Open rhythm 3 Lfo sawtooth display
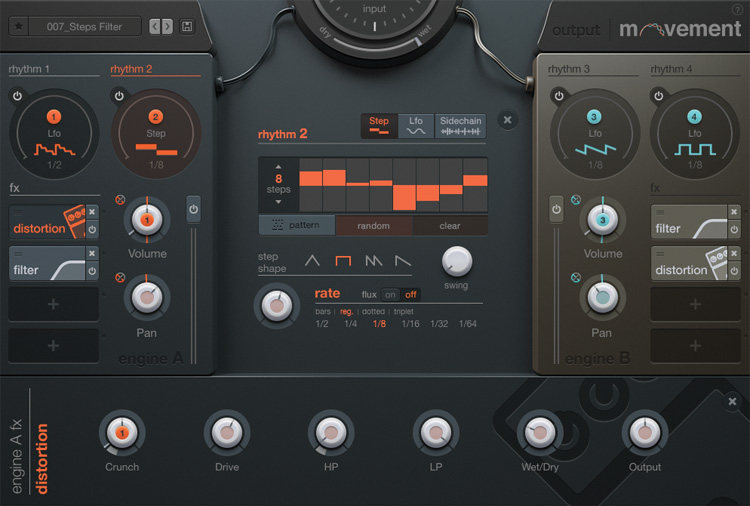Viewport: 750px width, 506px height. click(595, 134)
